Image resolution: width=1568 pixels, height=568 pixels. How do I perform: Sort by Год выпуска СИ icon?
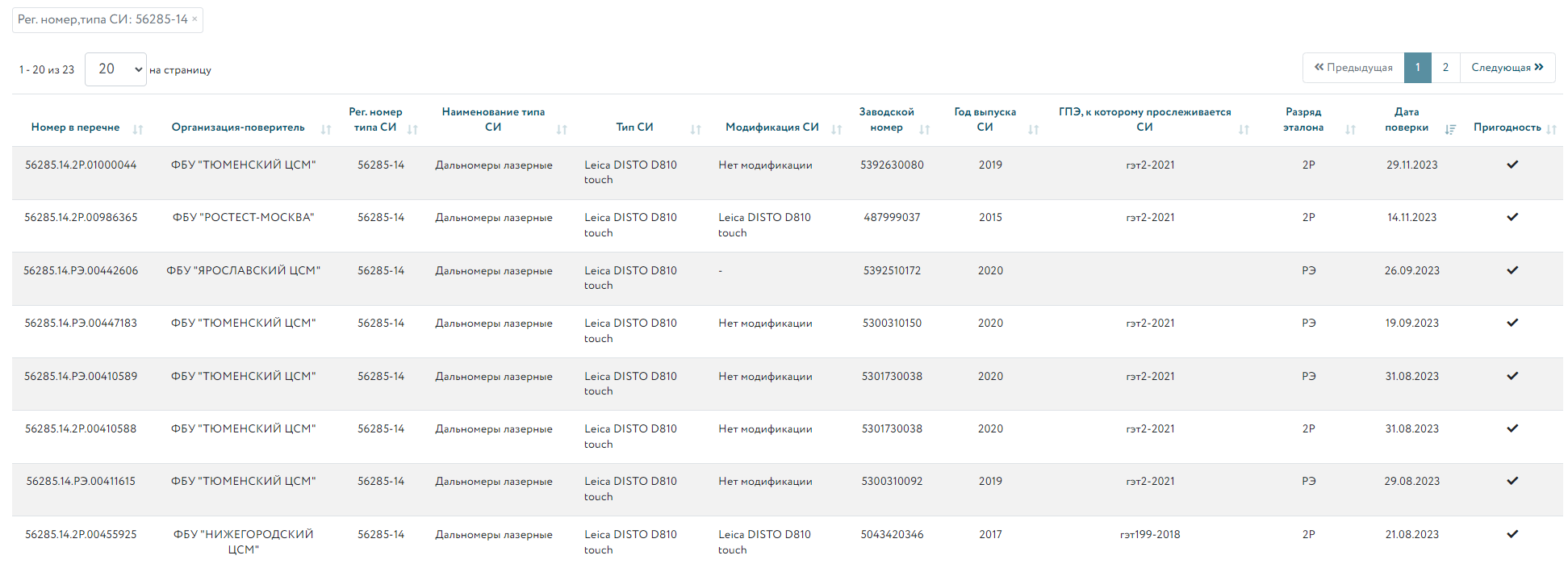(x=1034, y=129)
